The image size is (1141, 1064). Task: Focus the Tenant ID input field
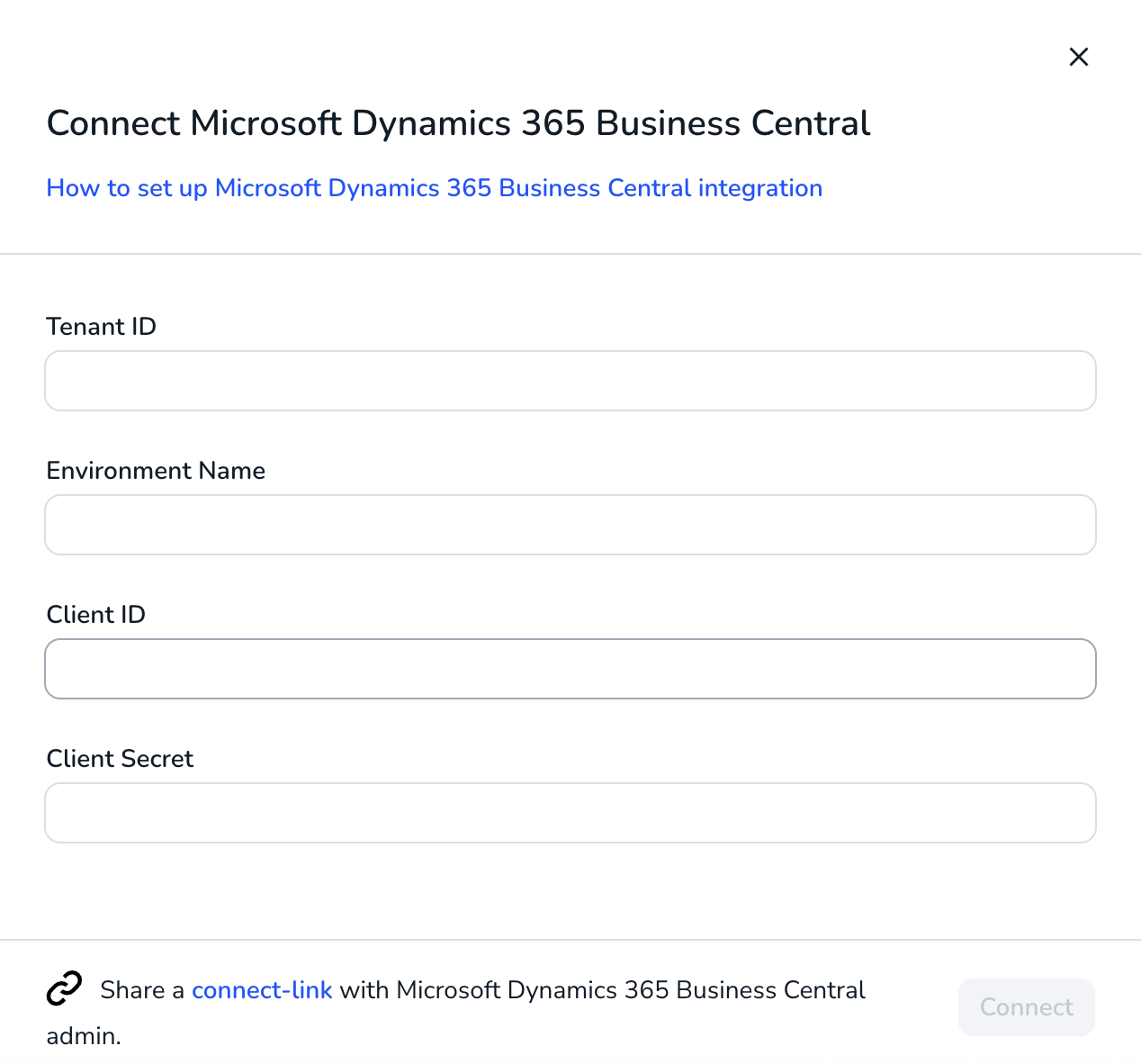(570, 381)
